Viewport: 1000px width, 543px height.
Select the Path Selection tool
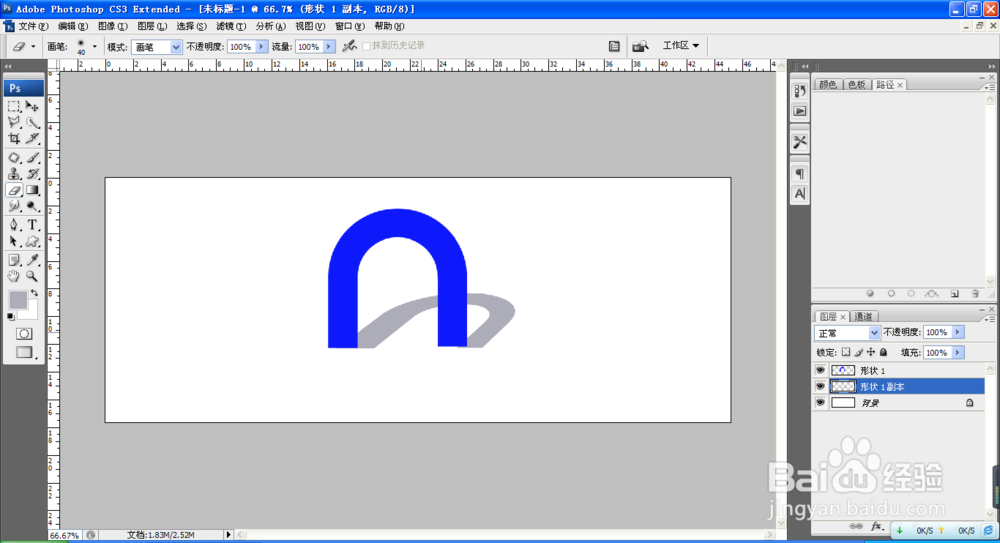pos(14,241)
